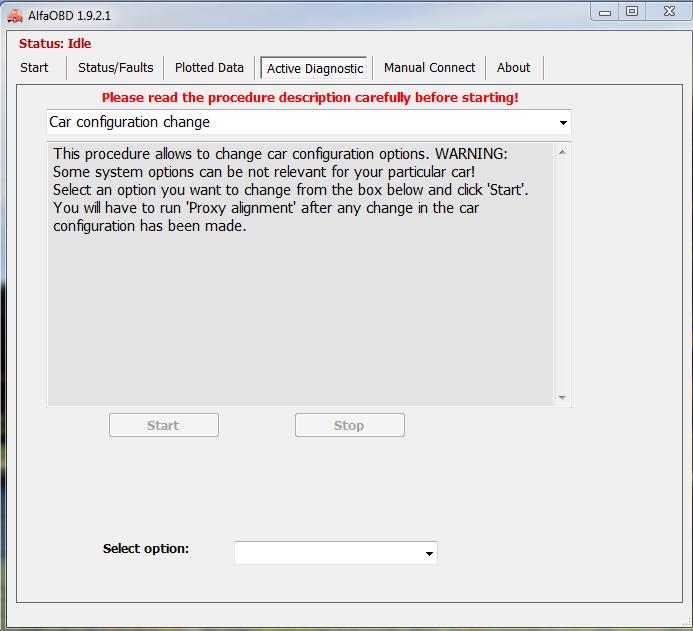The image size is (693, 631).
Task: Select the Active Diagnostic tab
Action: click(314, 68)
